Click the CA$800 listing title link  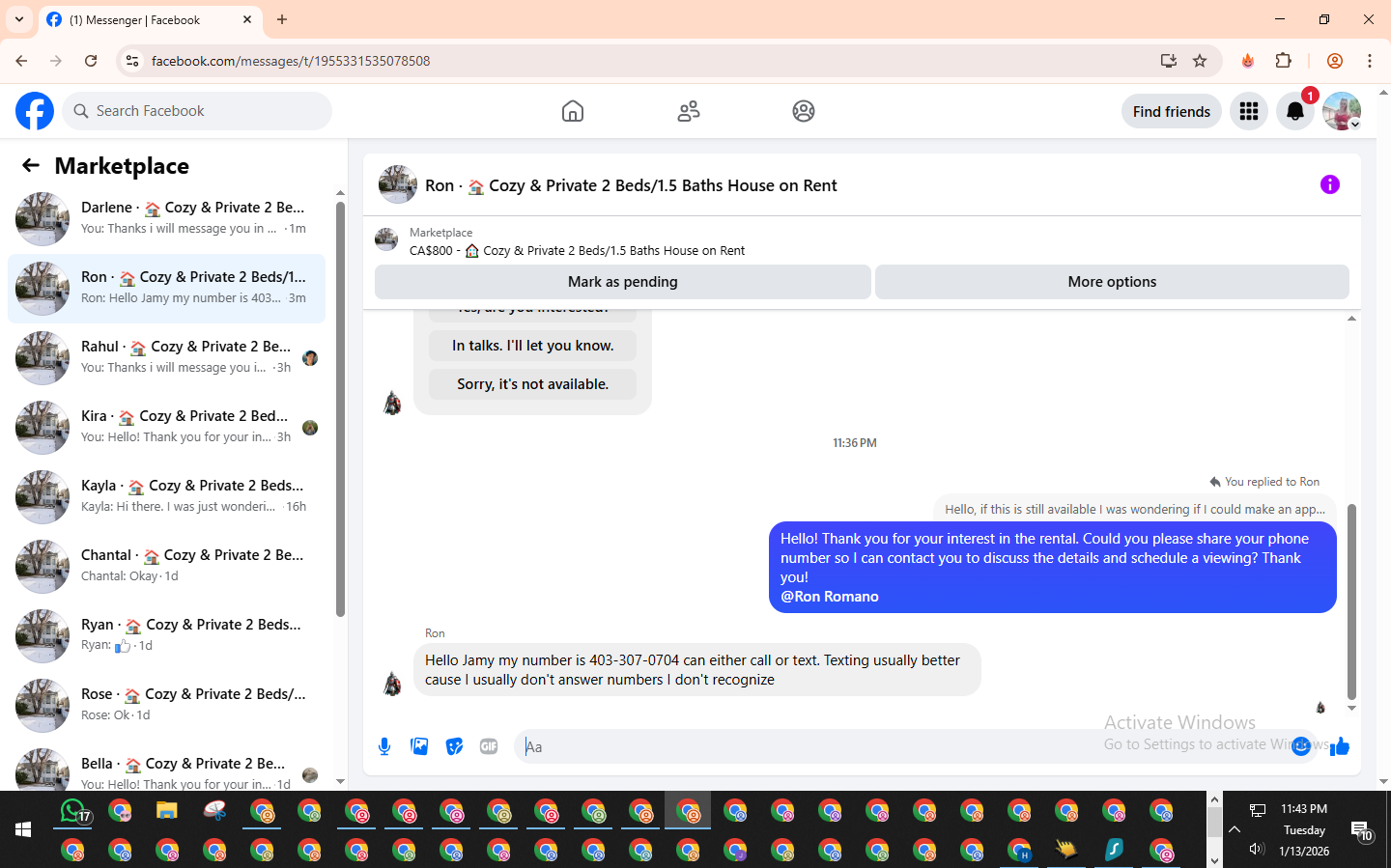pyautogui.click(x=577, y=251)
